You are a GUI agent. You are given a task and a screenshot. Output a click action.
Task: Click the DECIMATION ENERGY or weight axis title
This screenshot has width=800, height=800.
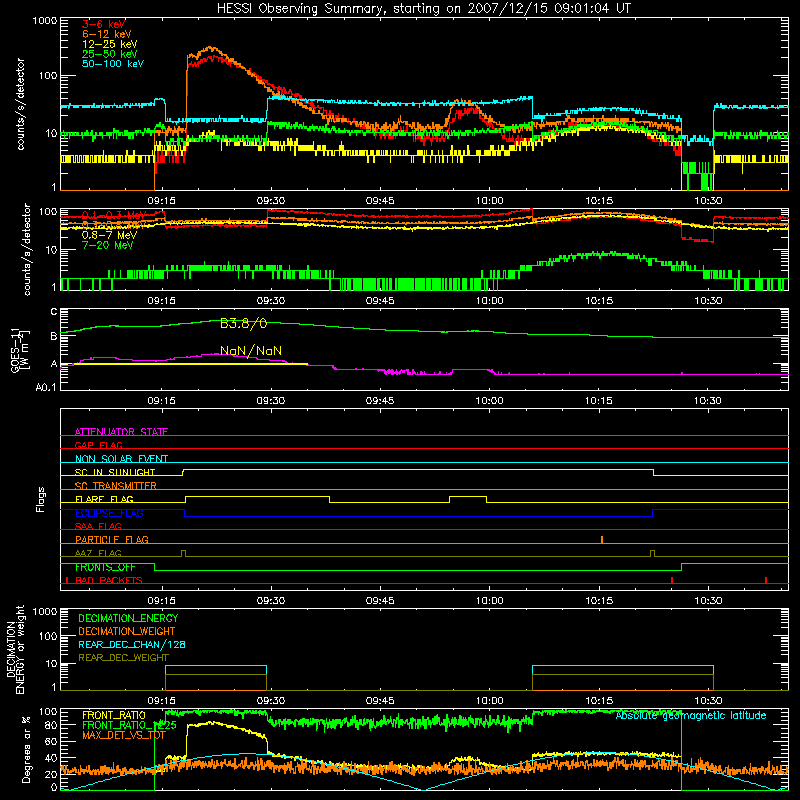[x=16, y=650]
